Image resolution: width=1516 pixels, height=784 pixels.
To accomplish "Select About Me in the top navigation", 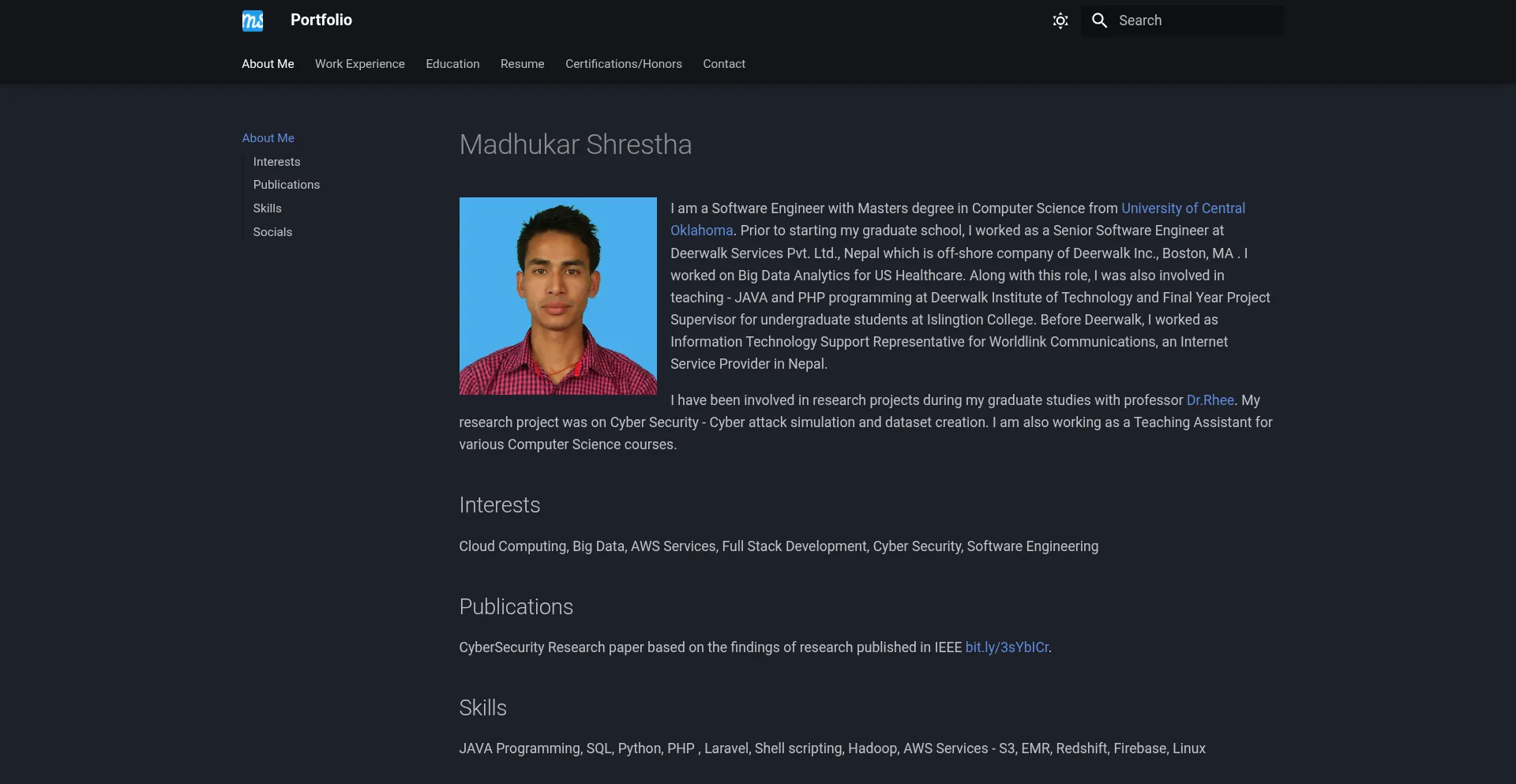I will 268,64.
